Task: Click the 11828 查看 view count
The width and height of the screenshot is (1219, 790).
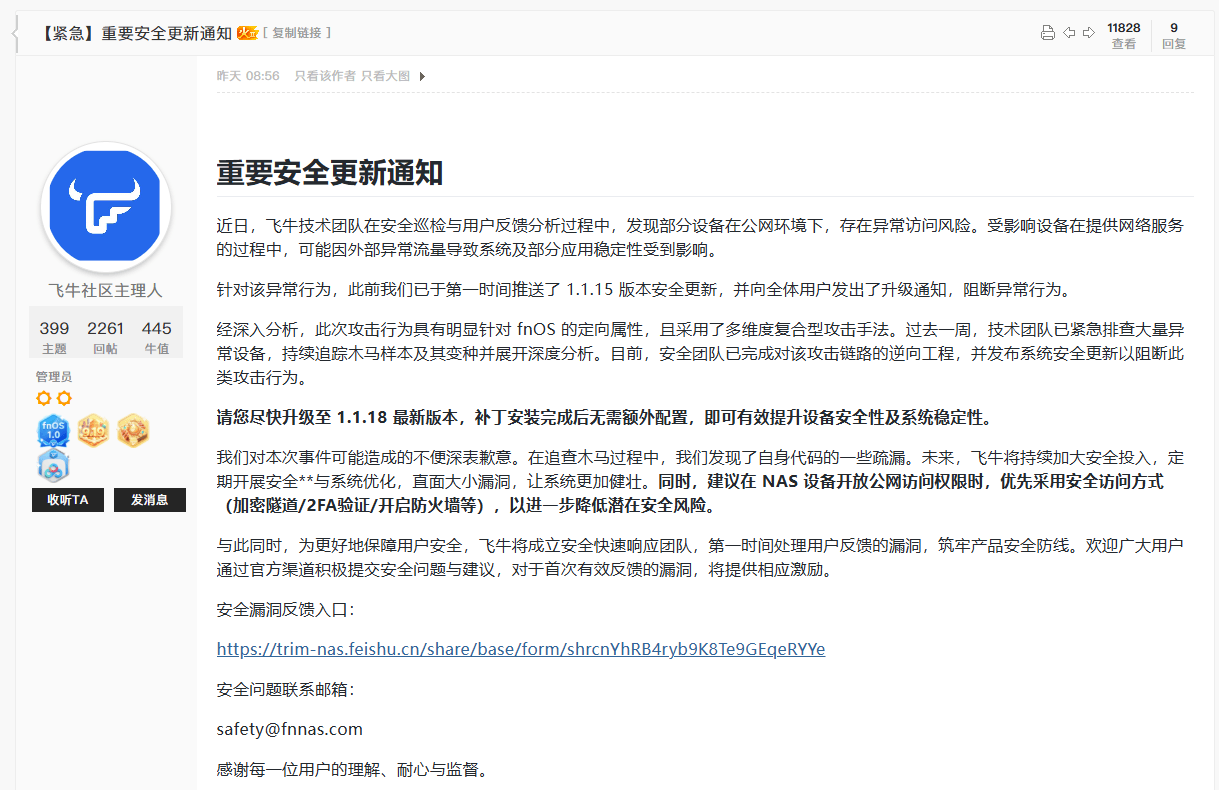Action: [1124, 36]
